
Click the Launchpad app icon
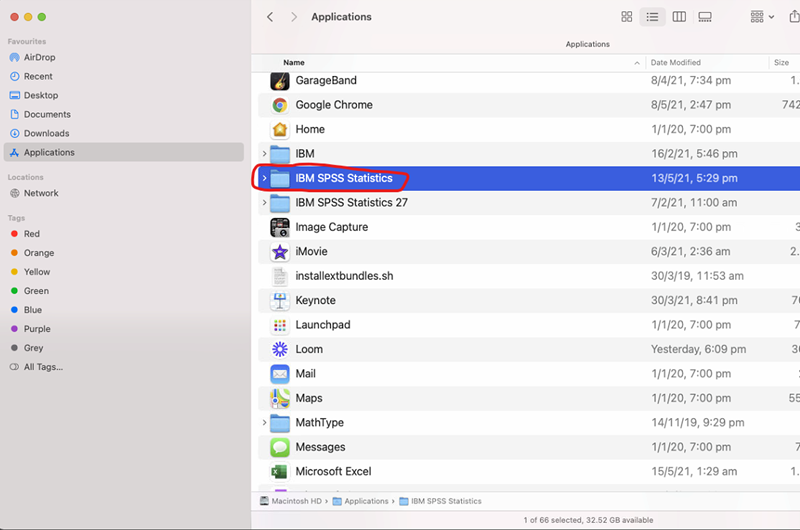(280, 325)
